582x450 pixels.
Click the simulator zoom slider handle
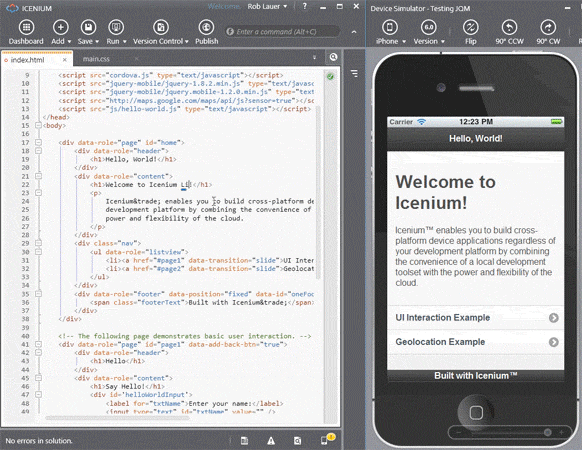click(547, 432)
